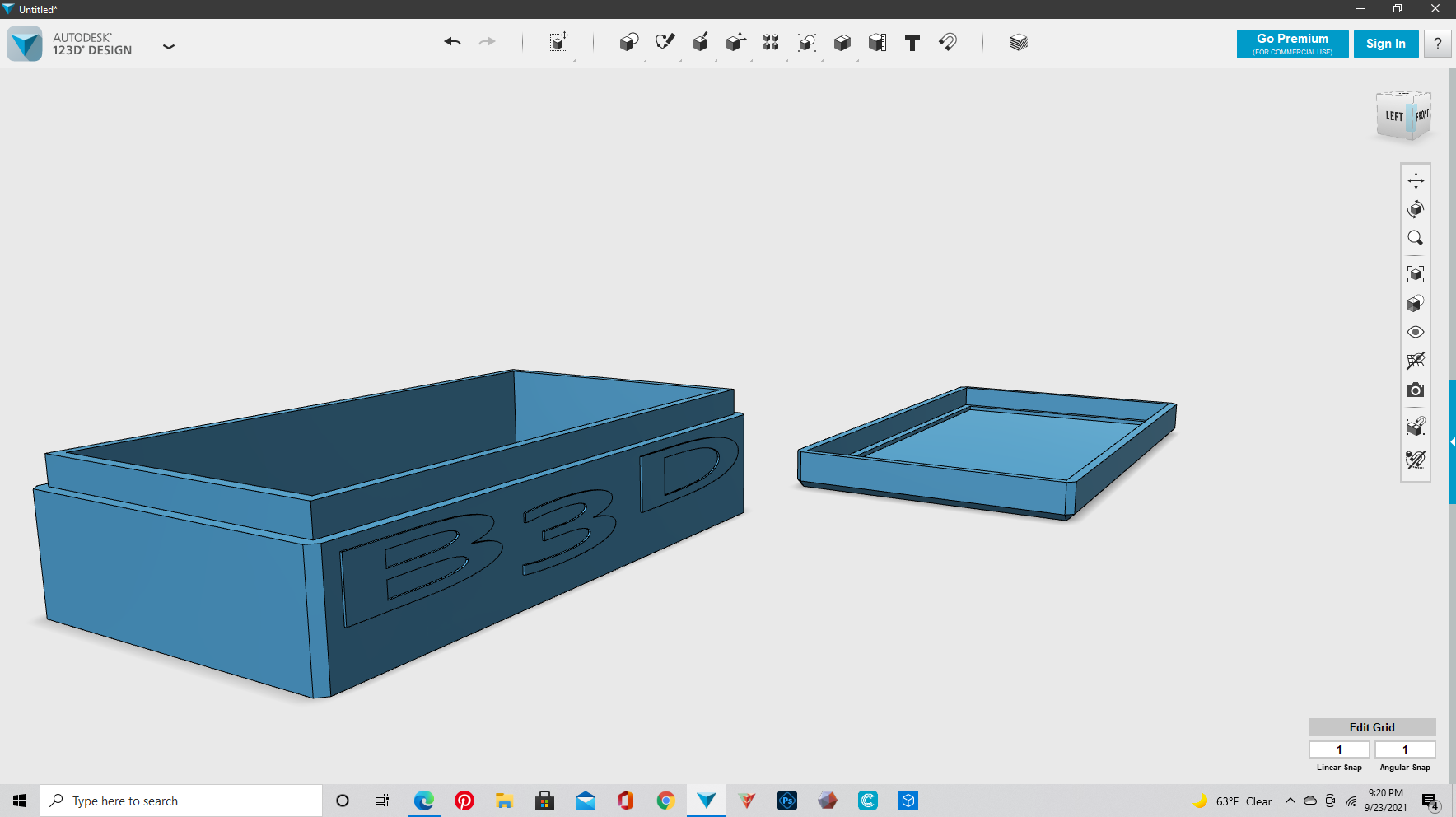Open the Material stack icon
1456x817 pixels.
click(x=1019, y=43)
